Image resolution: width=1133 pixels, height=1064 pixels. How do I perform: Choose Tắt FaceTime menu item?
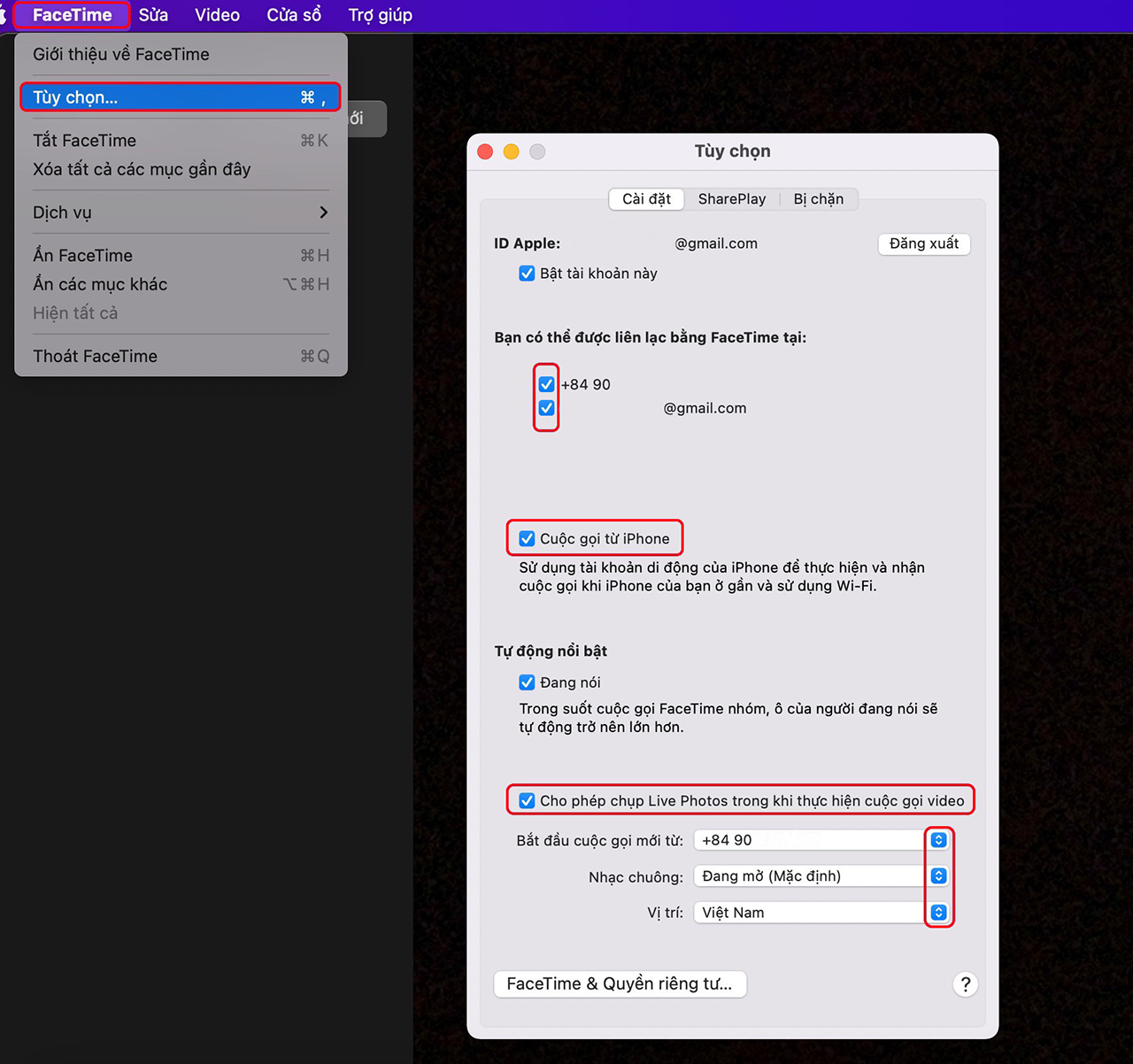(x=181, y=140)
